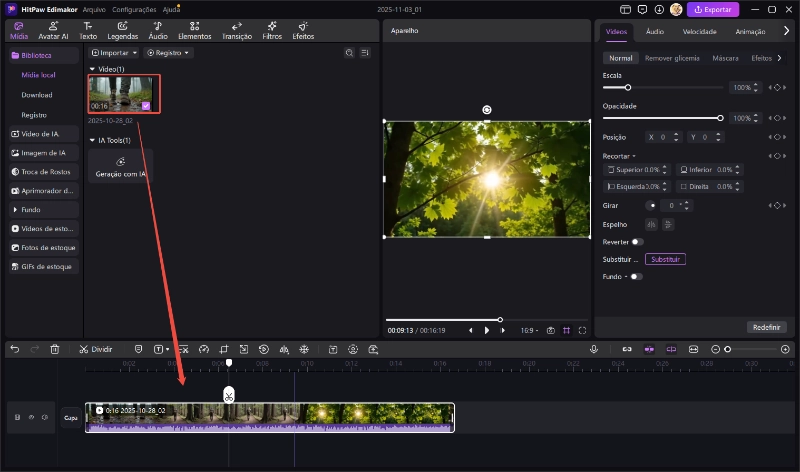Step to the next frame in preview
The image size is (800, 472).
(x=503, y=331)
